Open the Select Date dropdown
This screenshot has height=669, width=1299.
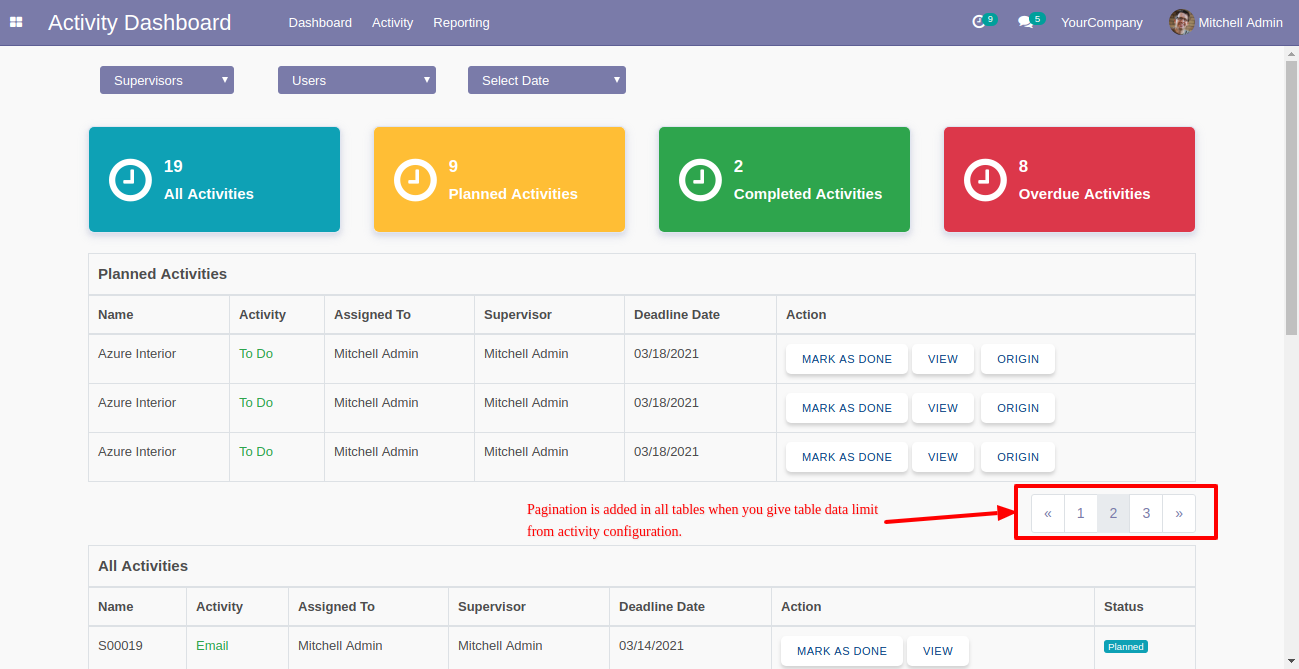[x=547, y=80]
